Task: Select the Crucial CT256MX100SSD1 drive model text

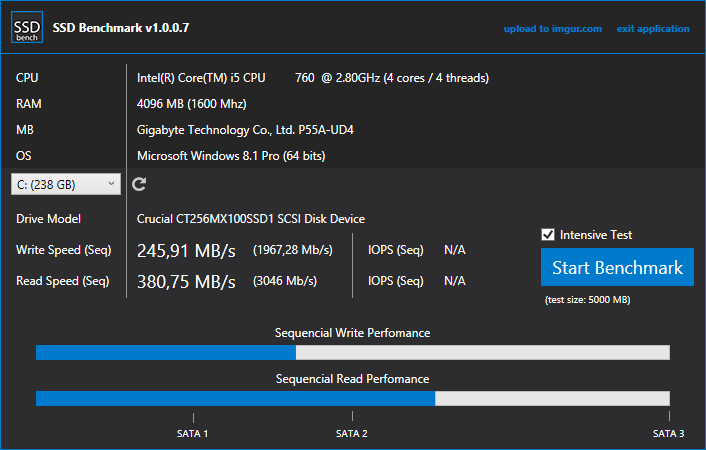Action: click(x=251, y=219)
